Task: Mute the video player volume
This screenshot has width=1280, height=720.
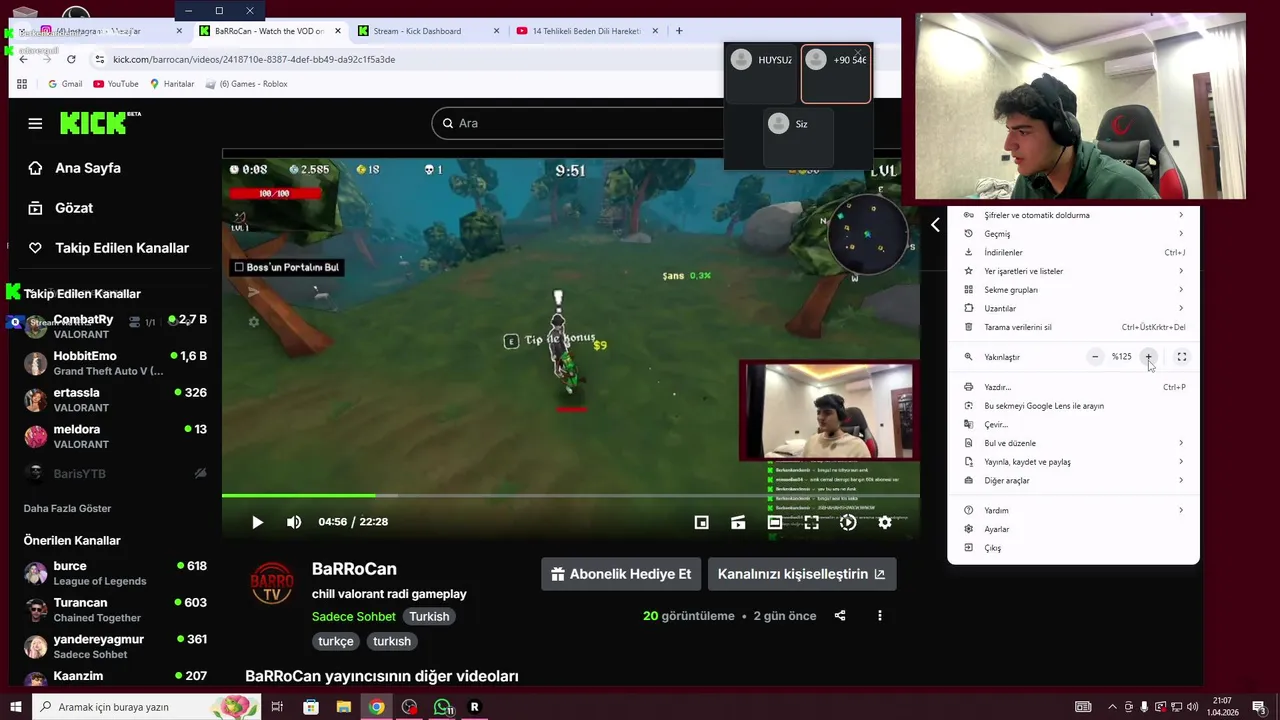Action: tap(294, 522)
